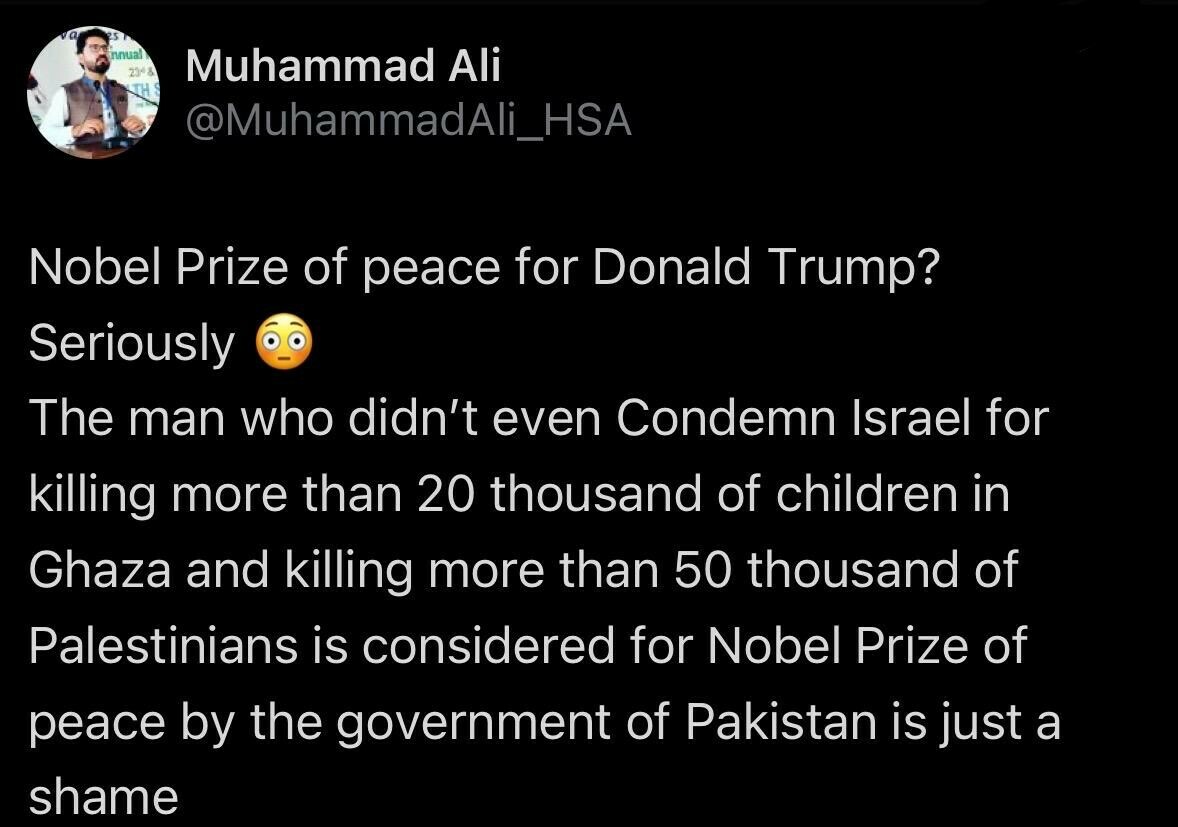
Task: Click the flushed face emoji
Action: click(x=284, y=343)
